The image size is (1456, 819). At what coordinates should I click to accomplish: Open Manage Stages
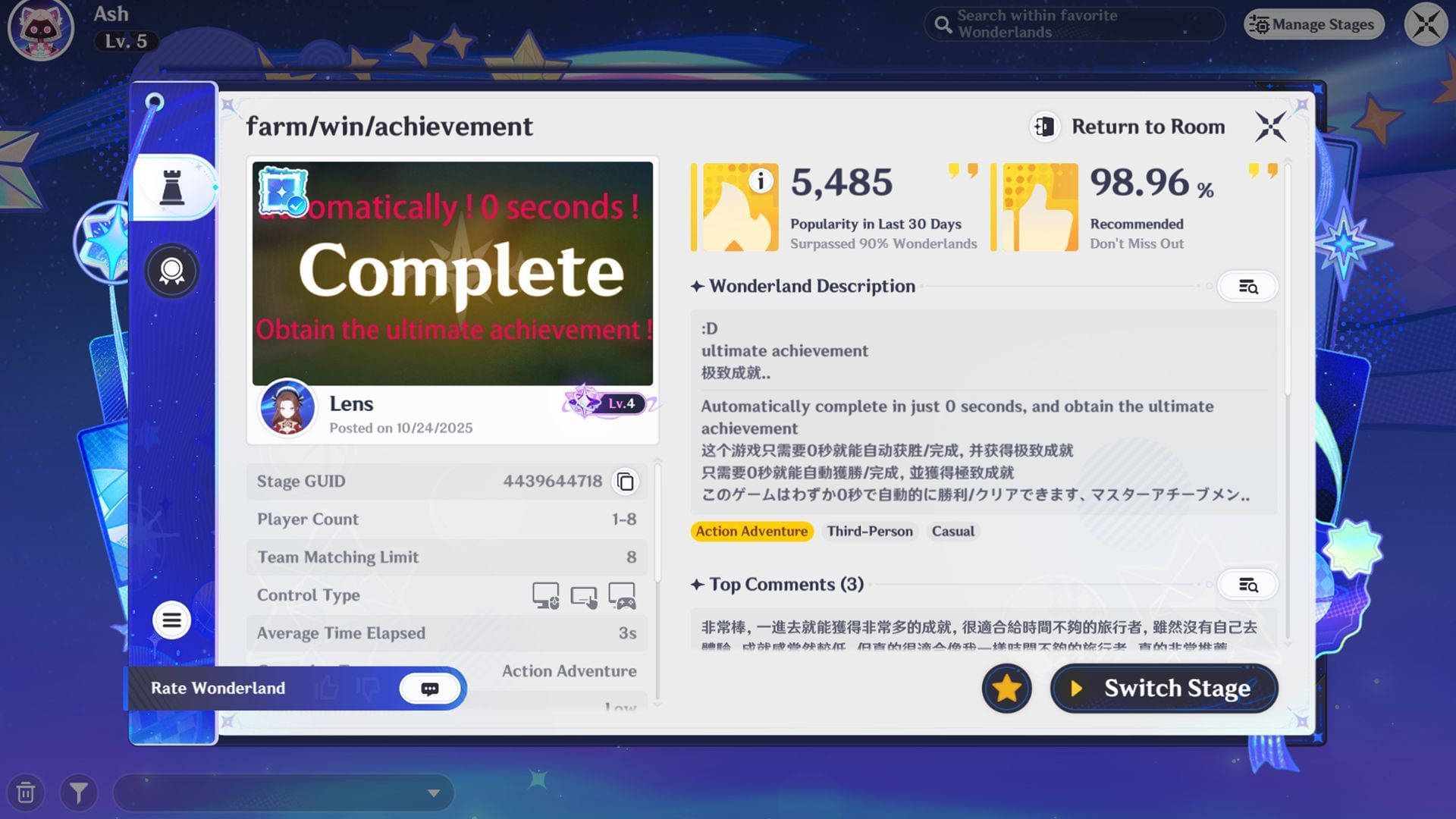[x=1313, y=25]
